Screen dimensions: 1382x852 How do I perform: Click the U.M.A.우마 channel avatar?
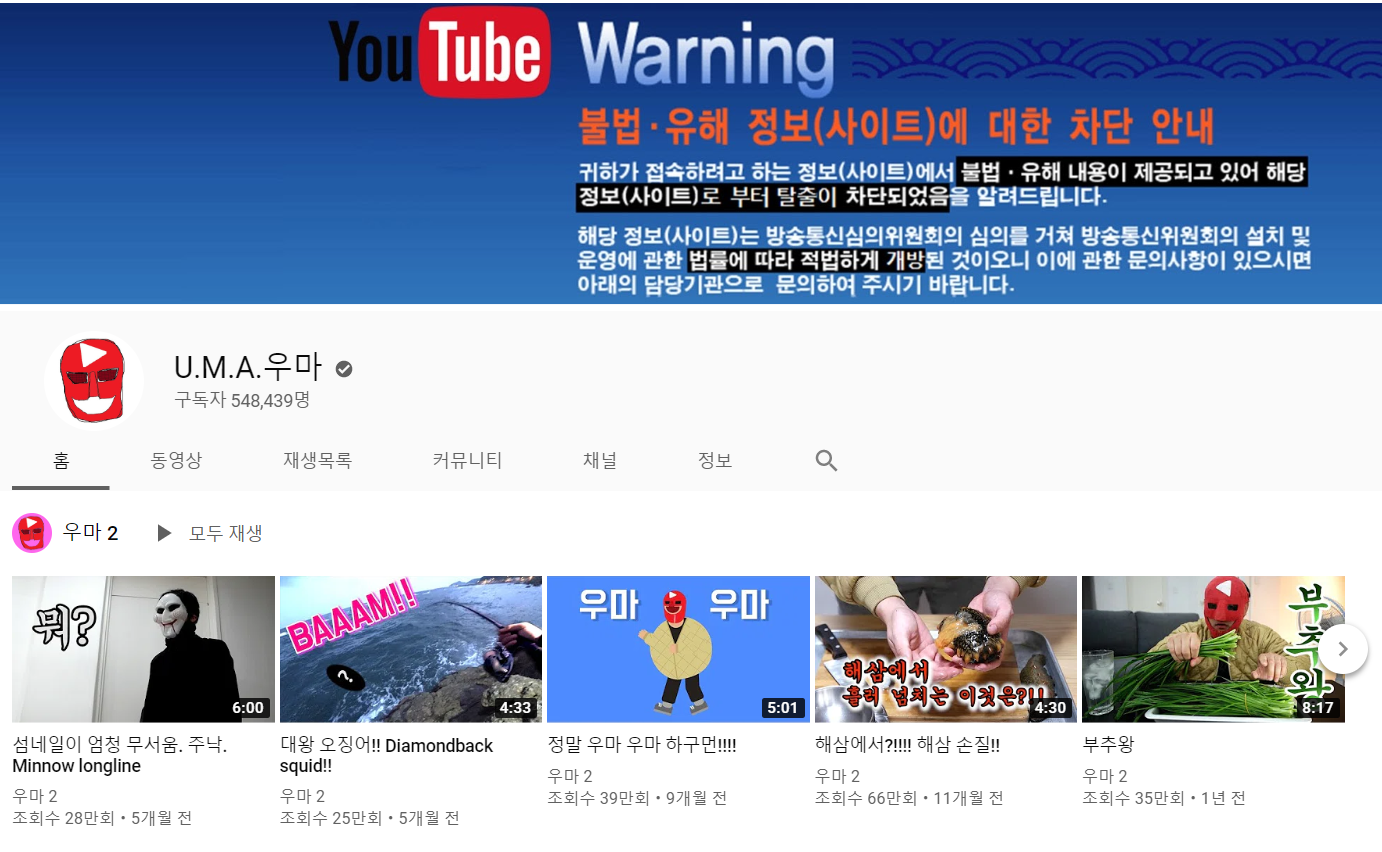pos(93,381)
